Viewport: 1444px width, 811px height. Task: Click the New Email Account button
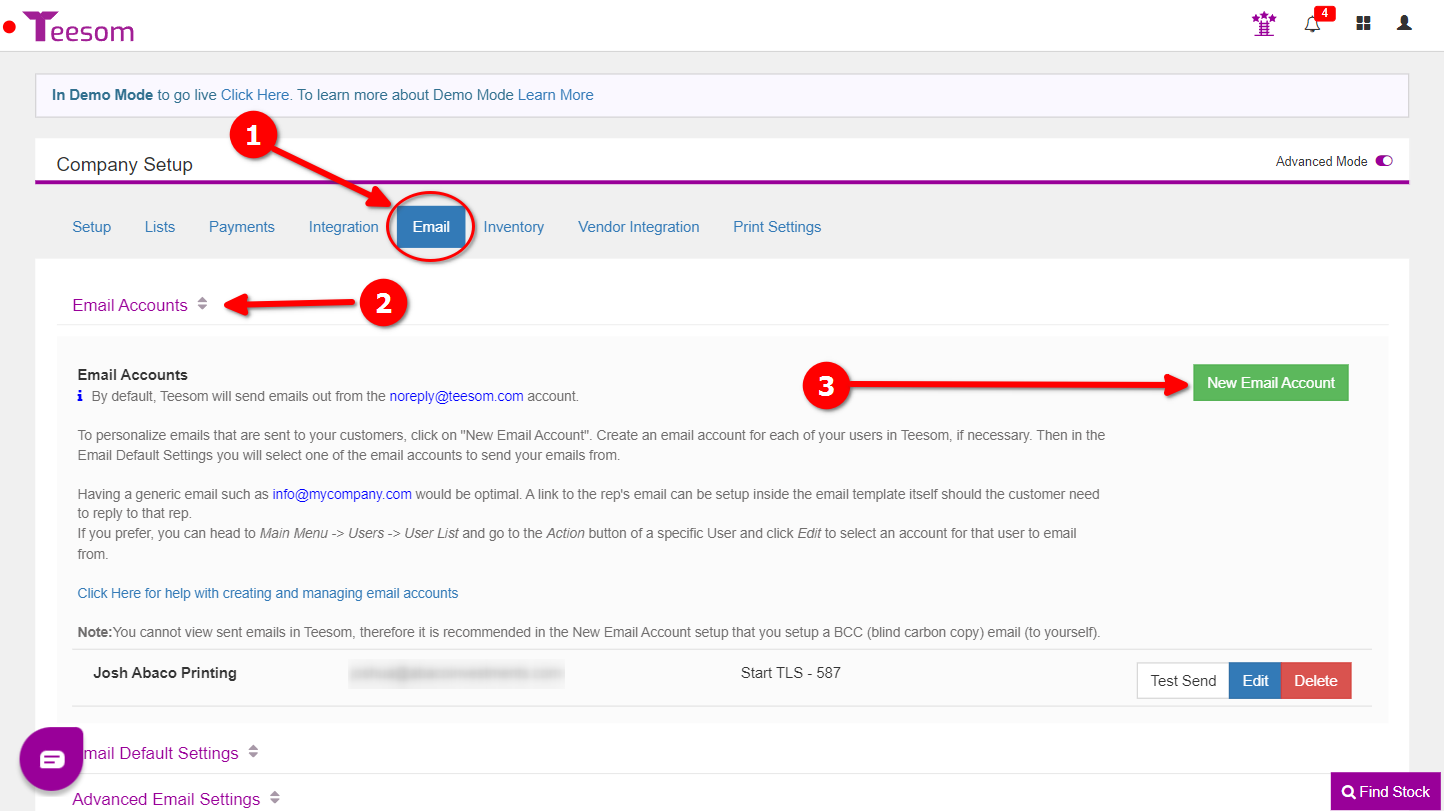1271,383
